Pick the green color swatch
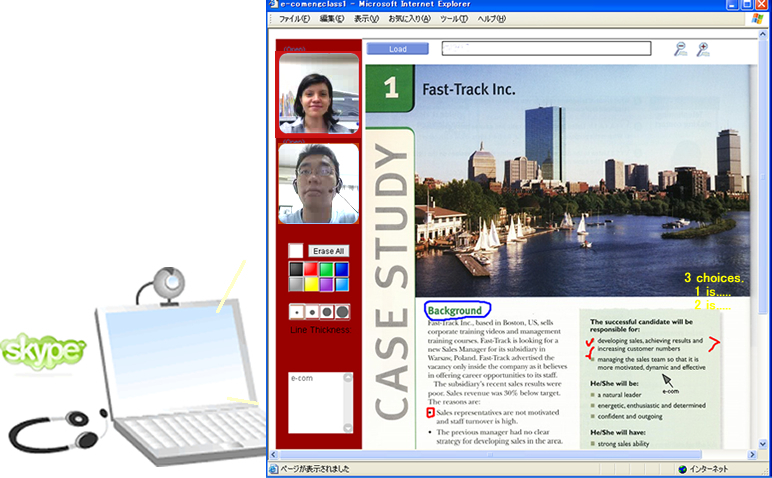772x478 pixels. 326,269
